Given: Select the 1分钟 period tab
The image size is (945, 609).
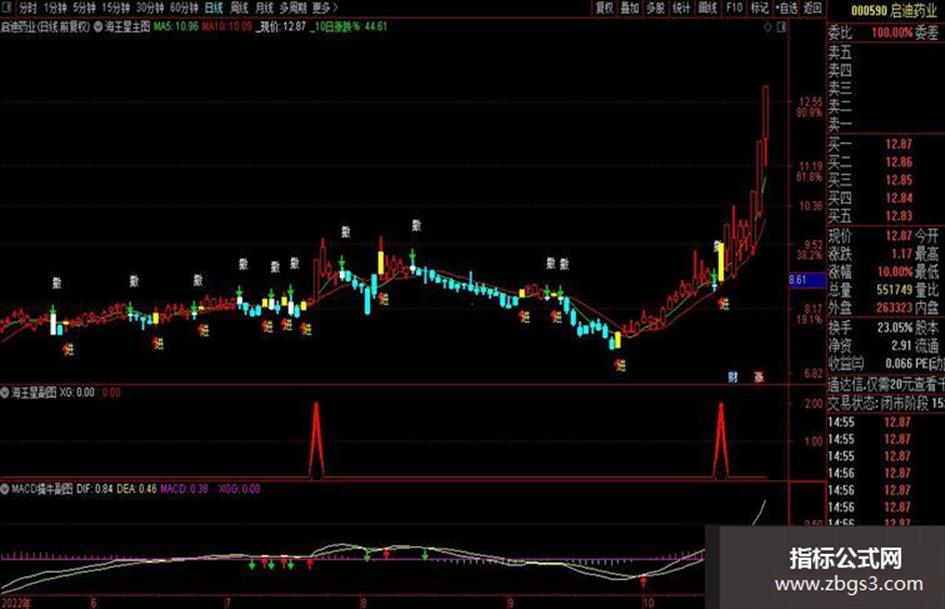Looking at the screenshot, I should 55,8.
